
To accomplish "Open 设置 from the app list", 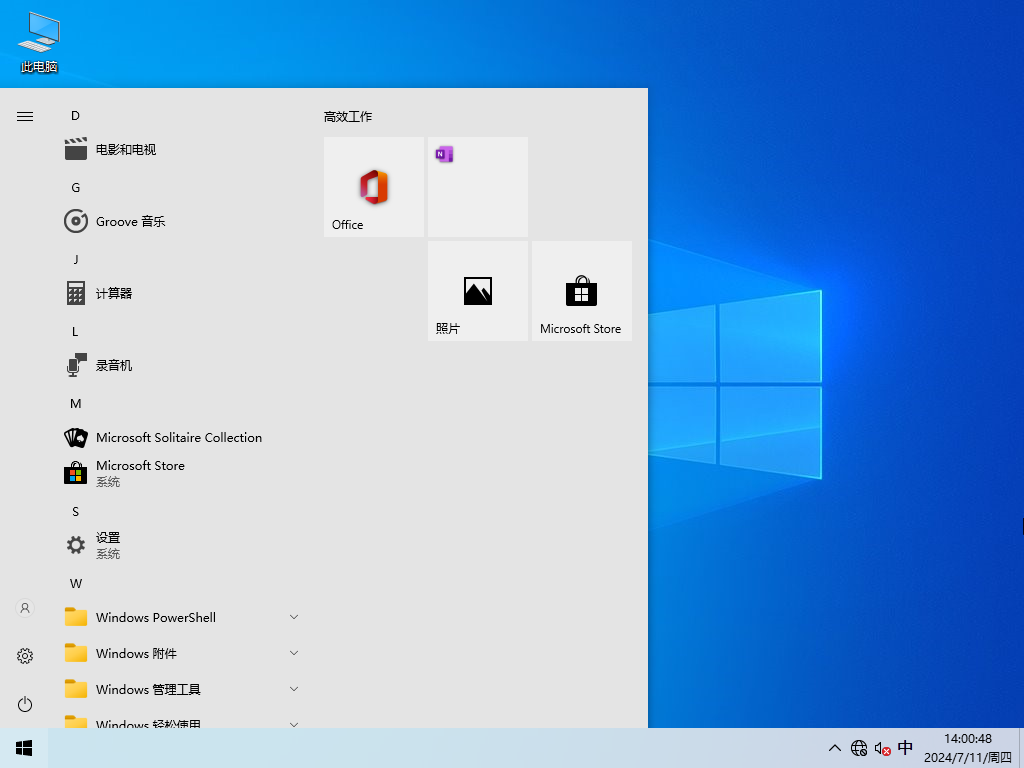I will click(x=107, y=543).
